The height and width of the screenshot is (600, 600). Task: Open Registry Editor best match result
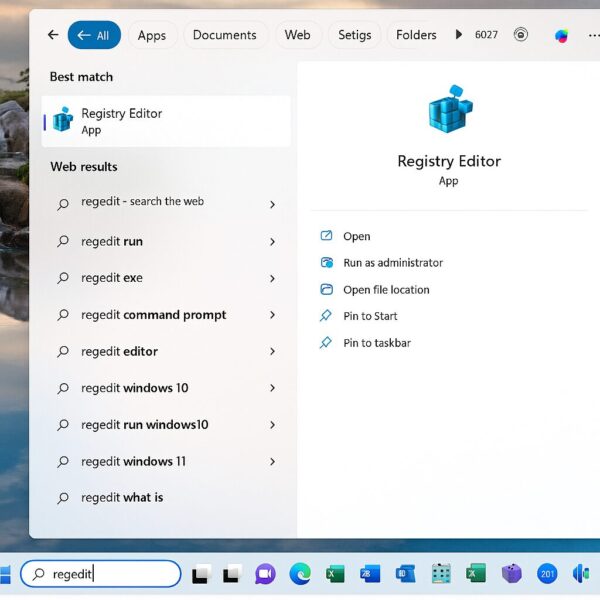[x=166, y=121]
